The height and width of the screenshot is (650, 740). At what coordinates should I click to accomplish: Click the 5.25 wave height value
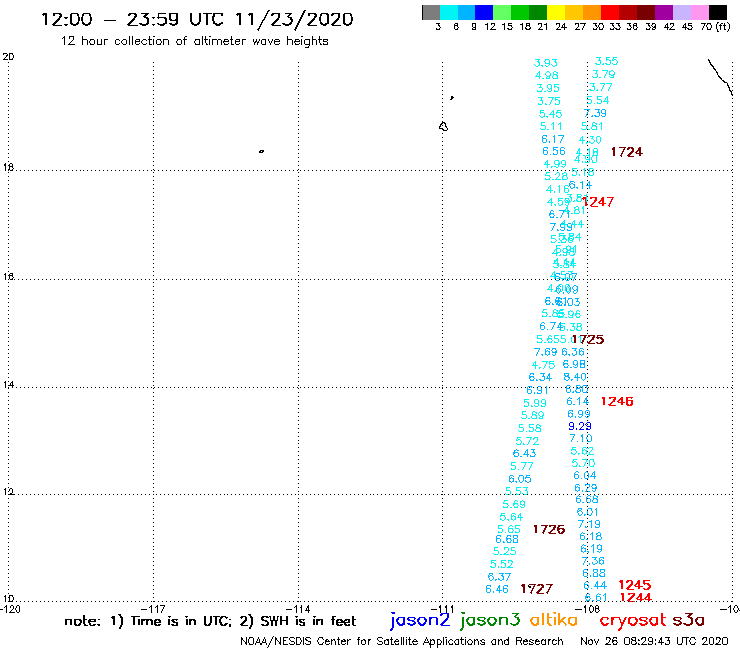pyautogui.click(x=505, y=551)
